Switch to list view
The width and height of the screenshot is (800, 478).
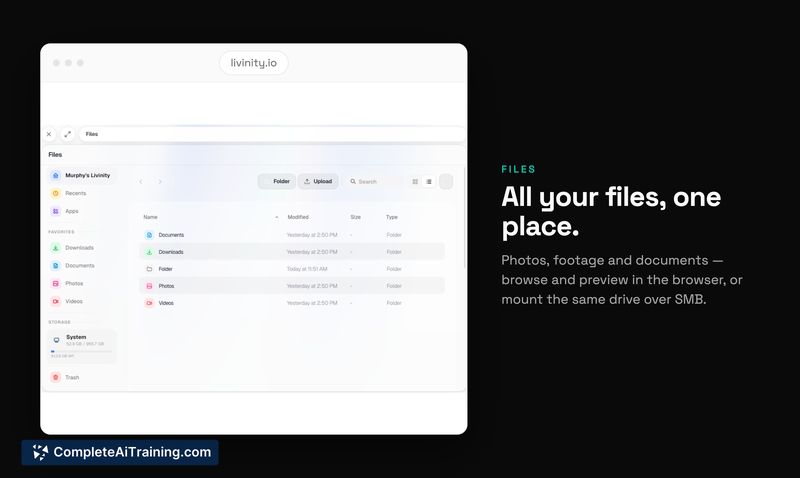[x=429, y=182]
